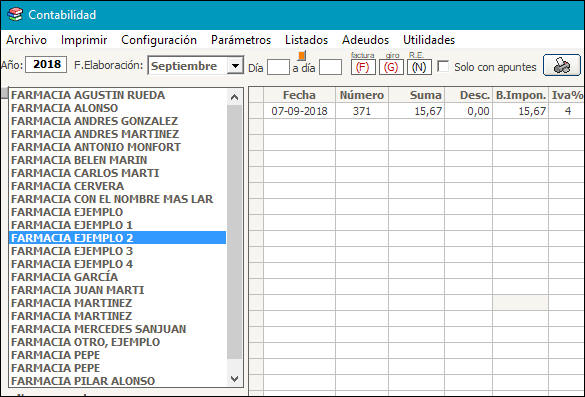The height and width of the screenshot is (397, 585).
Task: Click the 'a día' end input field
Action: point(330,67)
